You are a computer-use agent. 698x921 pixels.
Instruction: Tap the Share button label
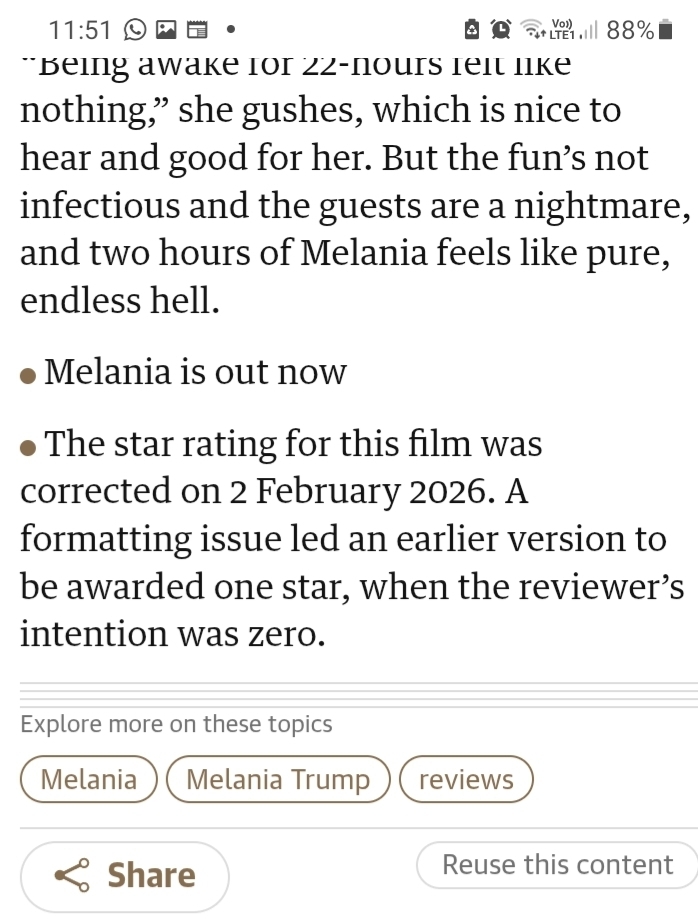151,876
